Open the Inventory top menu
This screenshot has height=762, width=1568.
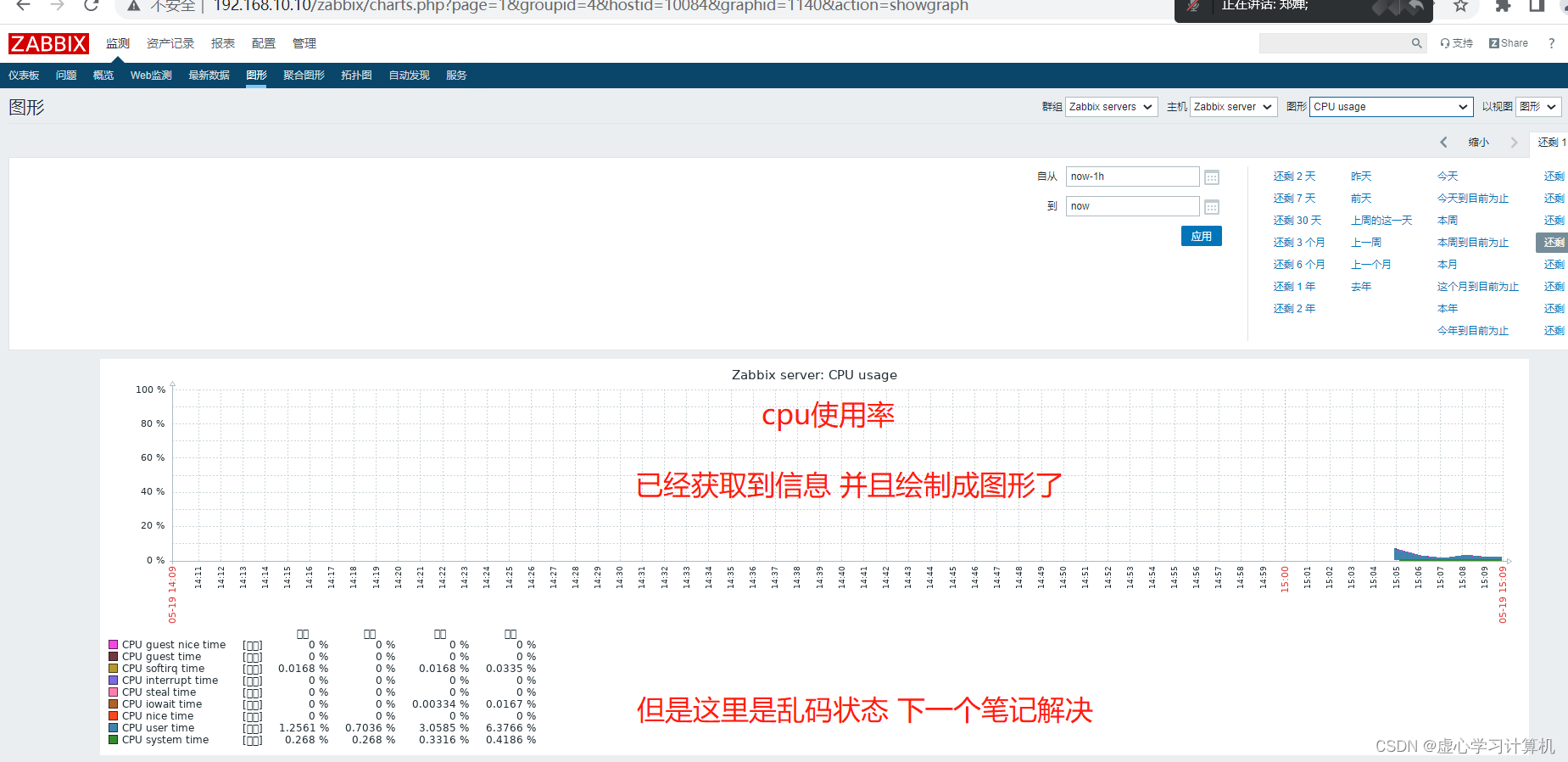coord(170,43)
